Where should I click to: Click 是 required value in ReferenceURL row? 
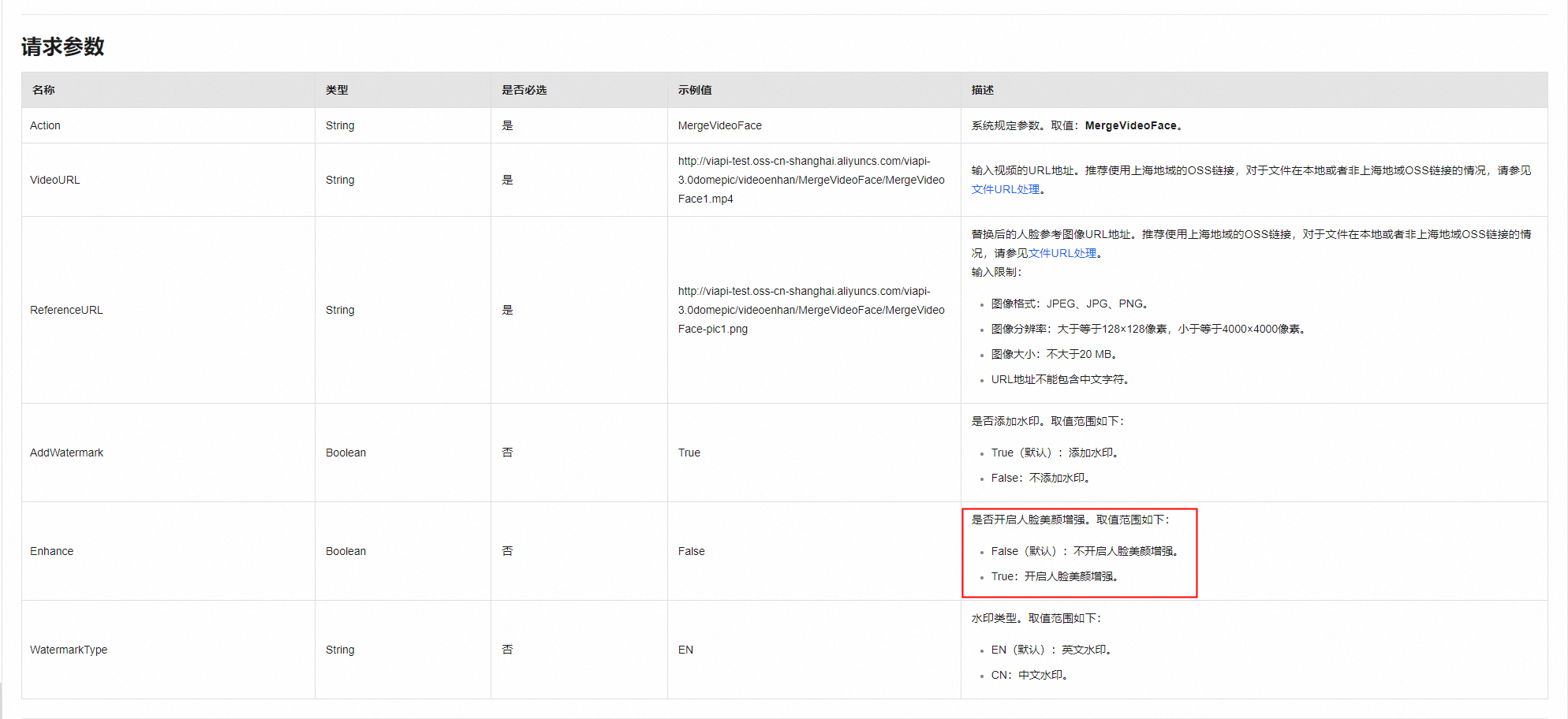pyautogui.click(x=507, y=310)
